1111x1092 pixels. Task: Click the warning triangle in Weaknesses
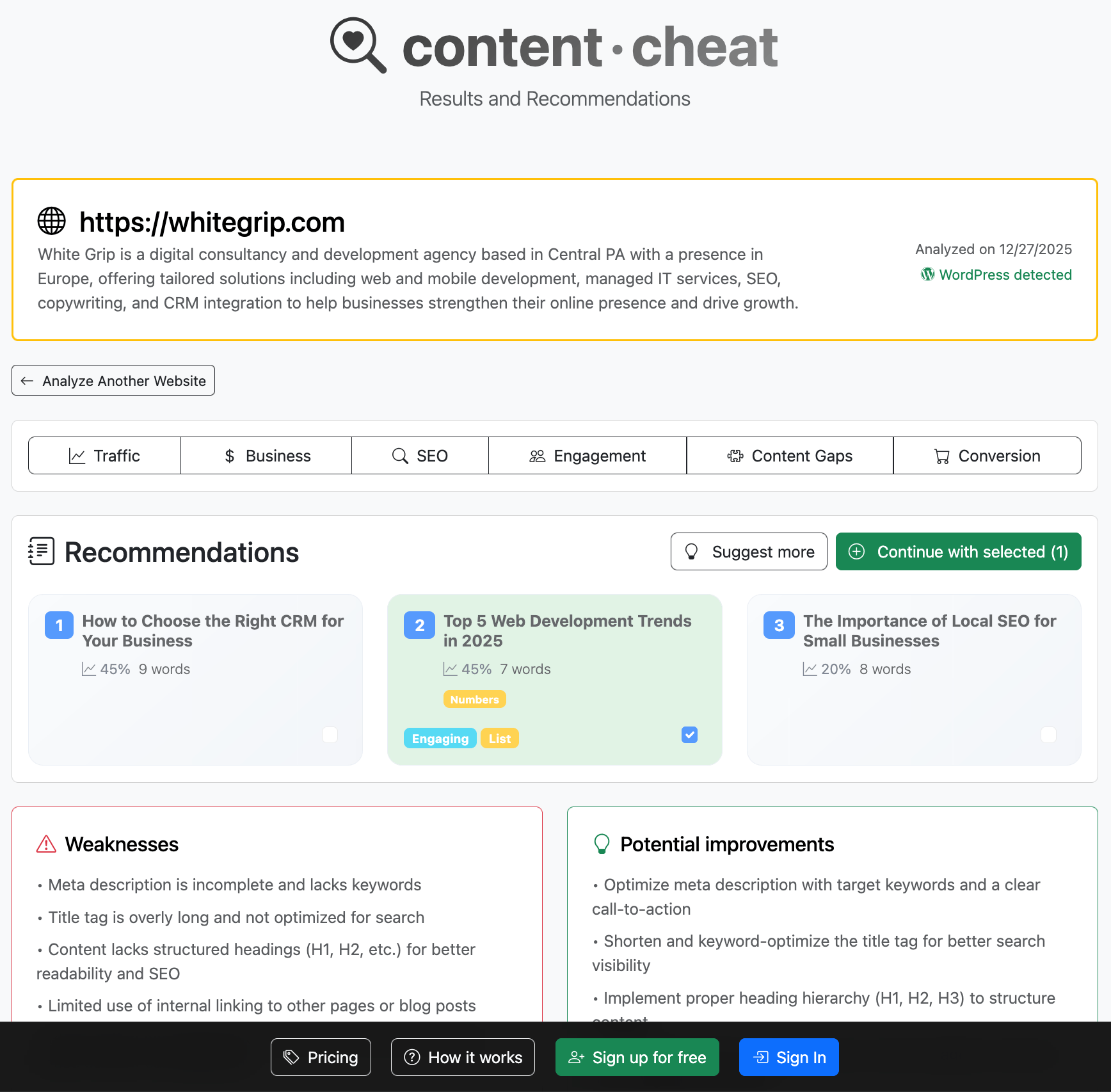45,843
